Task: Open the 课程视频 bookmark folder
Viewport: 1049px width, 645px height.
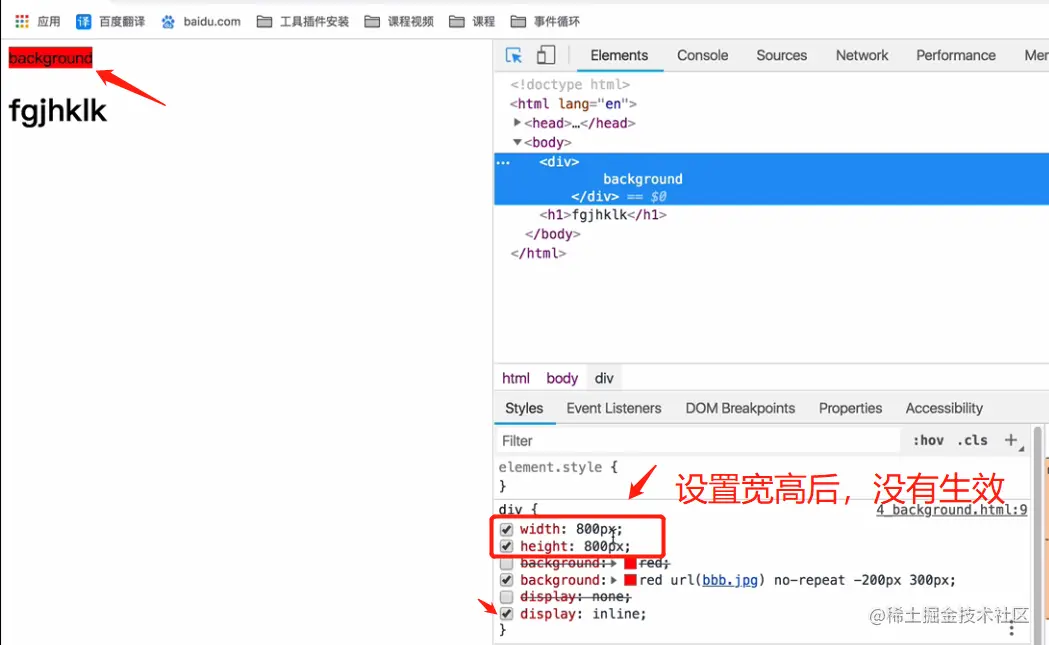Action: pyautogui.click(x=399, y=21)
